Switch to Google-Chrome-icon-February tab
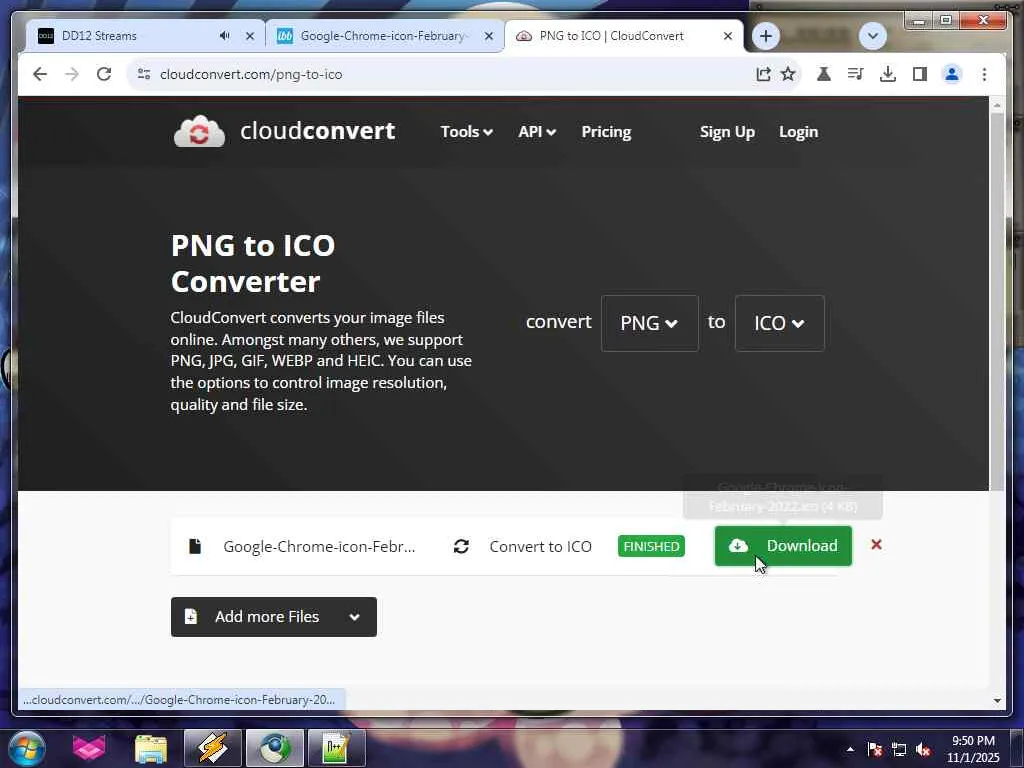1024x768 pixels. 385,36
